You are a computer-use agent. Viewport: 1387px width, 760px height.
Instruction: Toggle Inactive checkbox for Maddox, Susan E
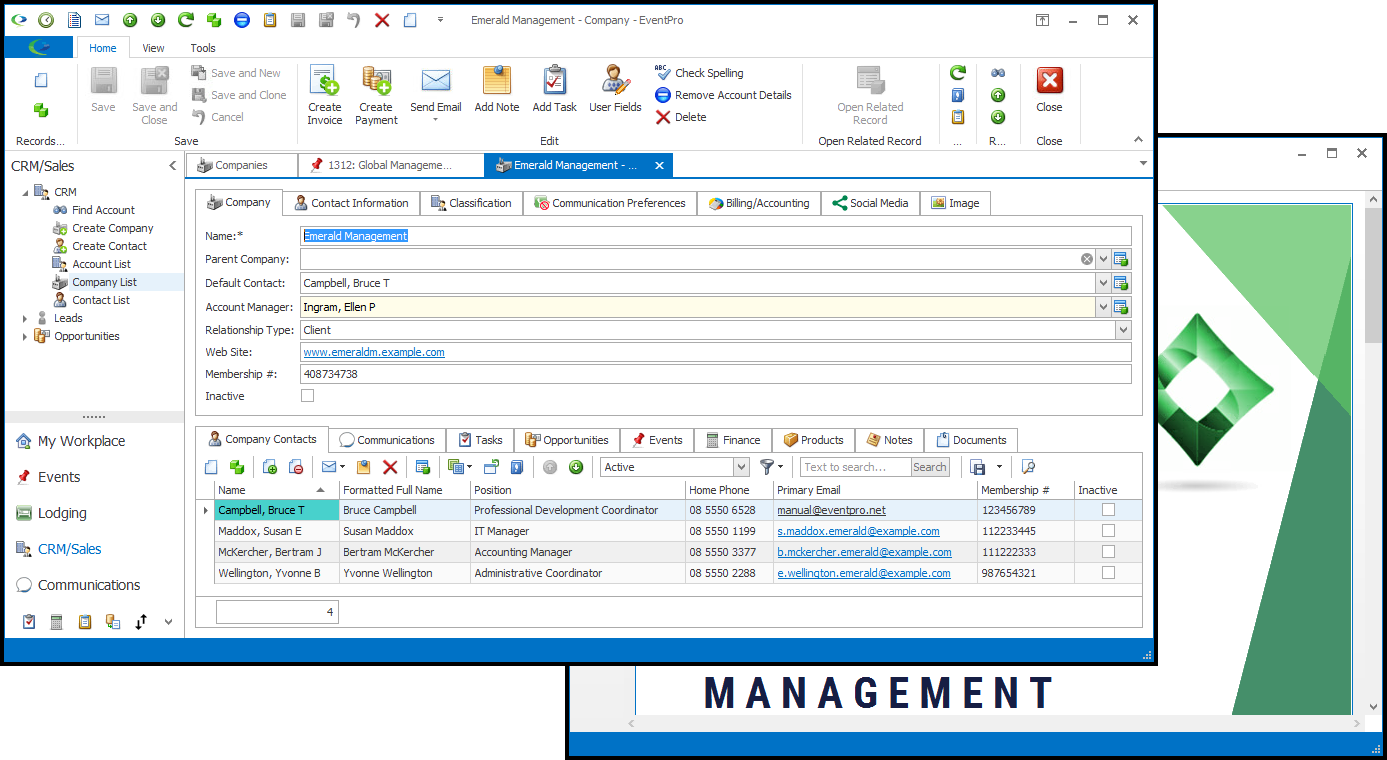(1108, 531)
